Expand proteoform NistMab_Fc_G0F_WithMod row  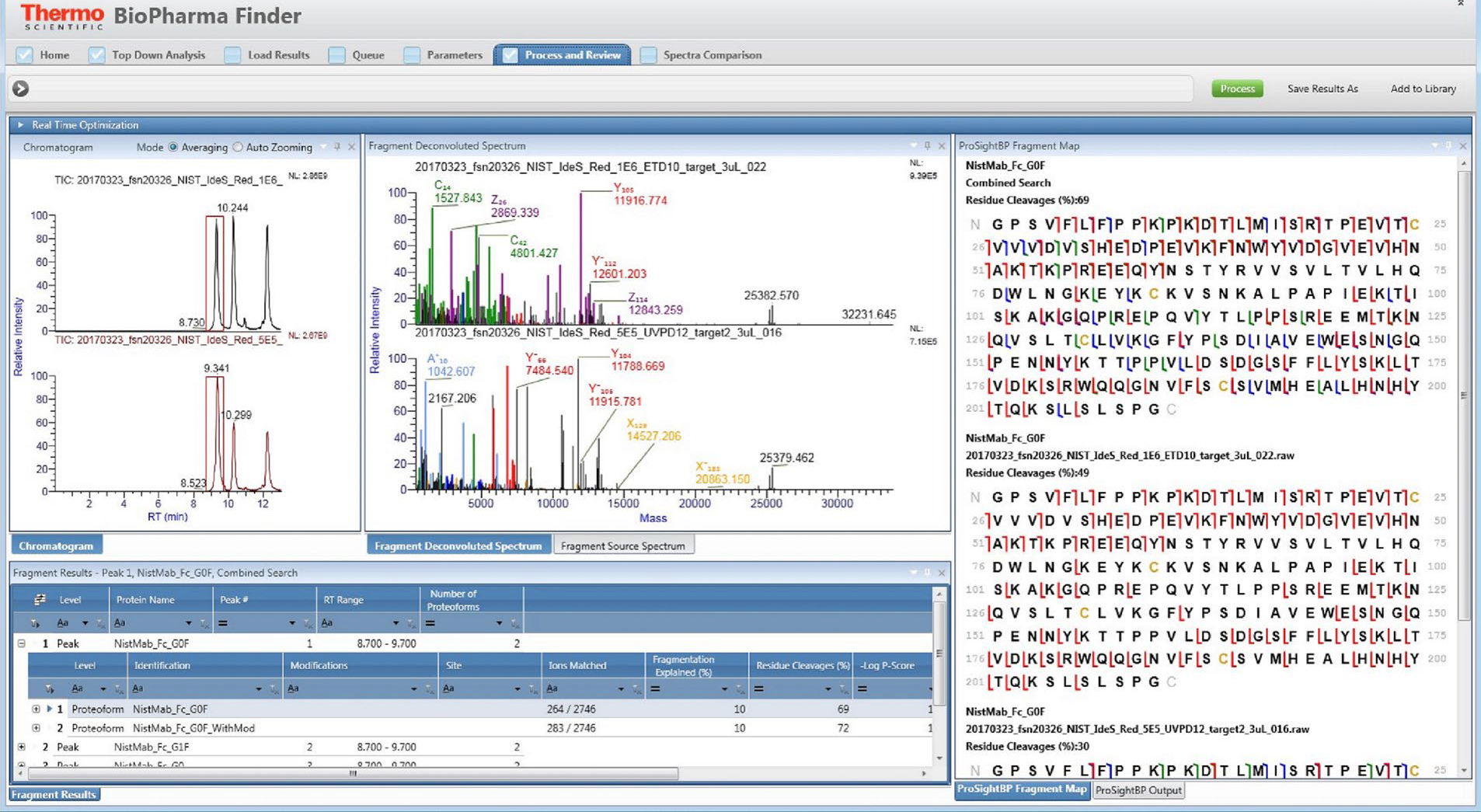coord(36,728)
